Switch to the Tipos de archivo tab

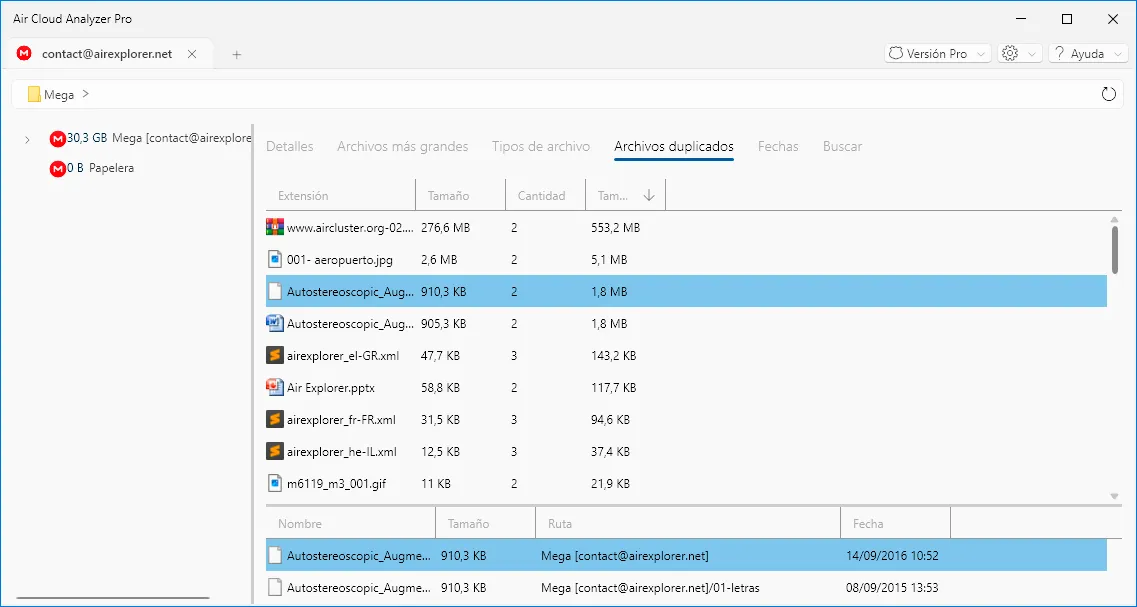[541, 146]
